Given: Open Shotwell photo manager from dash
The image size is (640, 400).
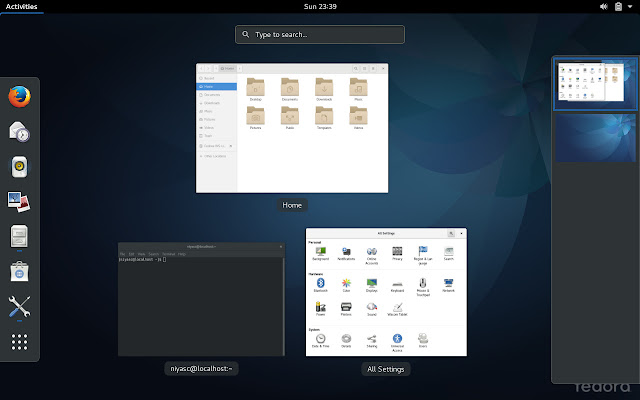Looking at the screenshot, I should pyautogui.click(x=19, y=202).
